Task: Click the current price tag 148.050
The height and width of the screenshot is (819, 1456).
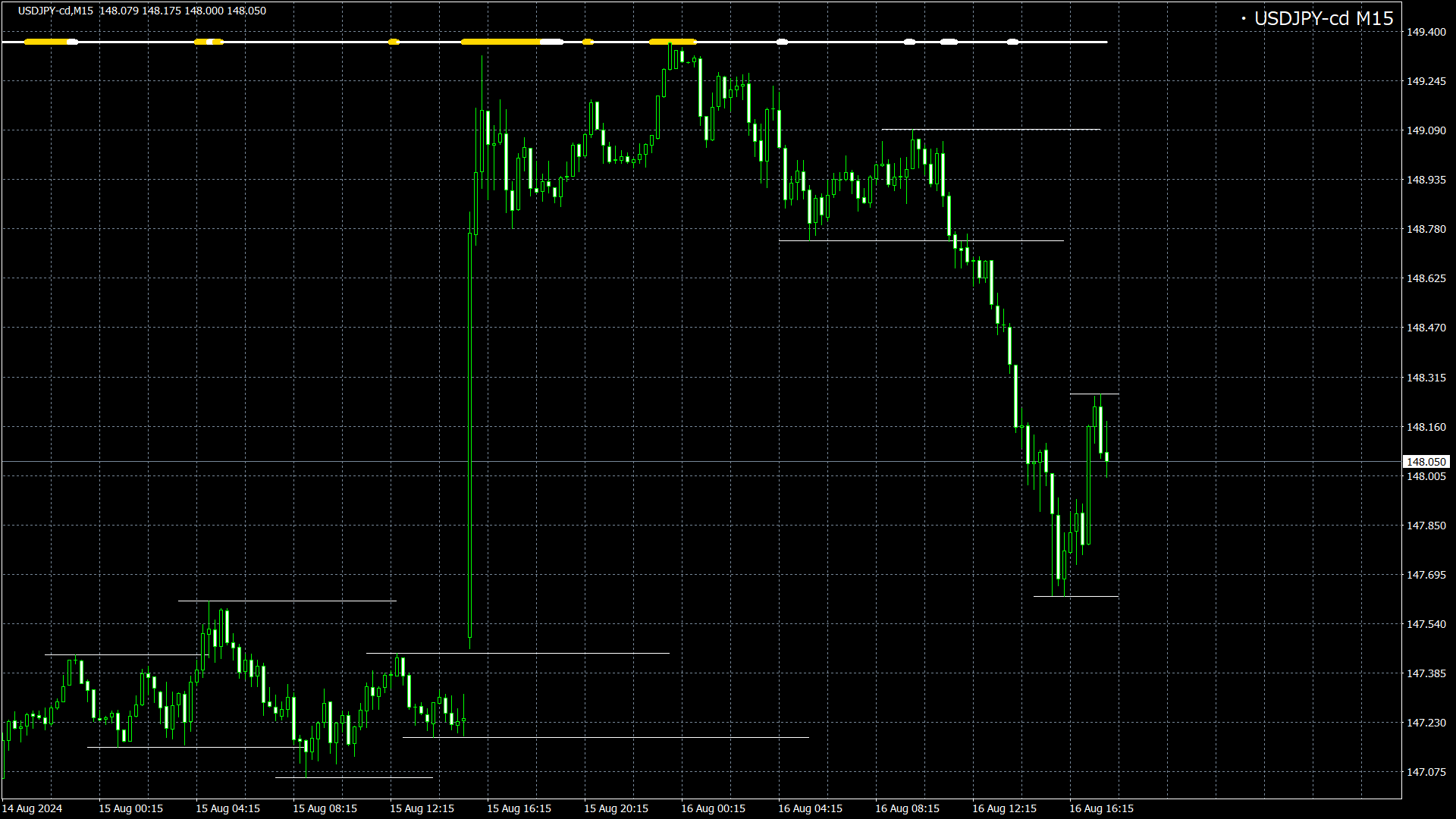Action: (1426, 462)
